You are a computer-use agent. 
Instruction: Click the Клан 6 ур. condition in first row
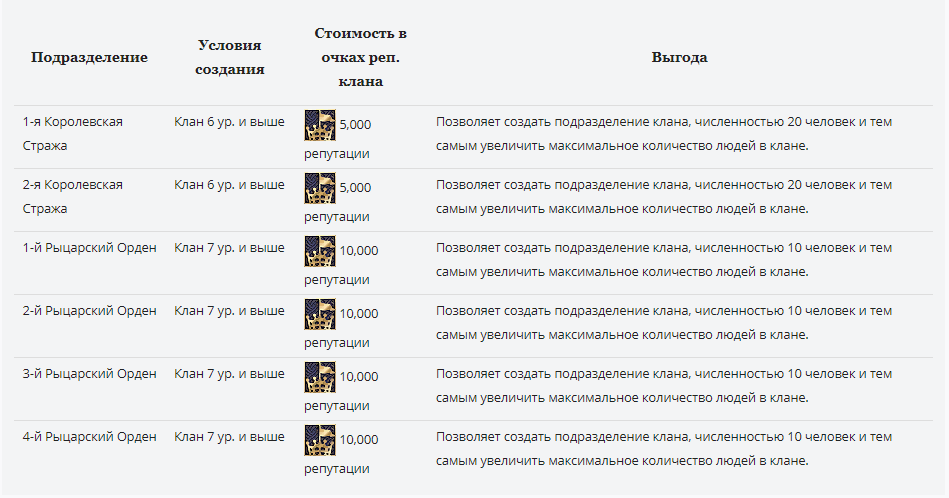229,122
